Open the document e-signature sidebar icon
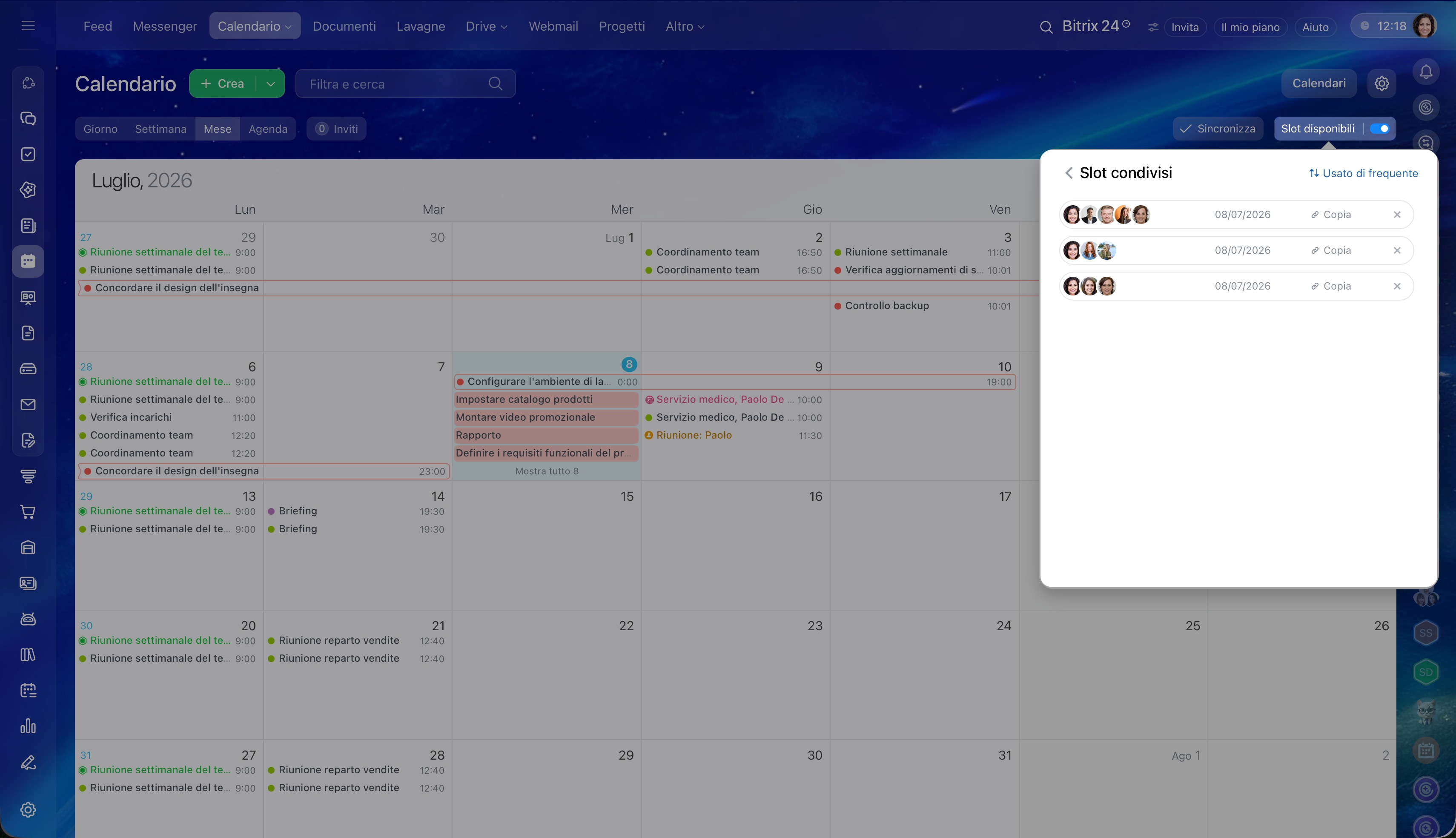Image resolution: width=1456 pixels, height=838 pixels. click(28, 440)
